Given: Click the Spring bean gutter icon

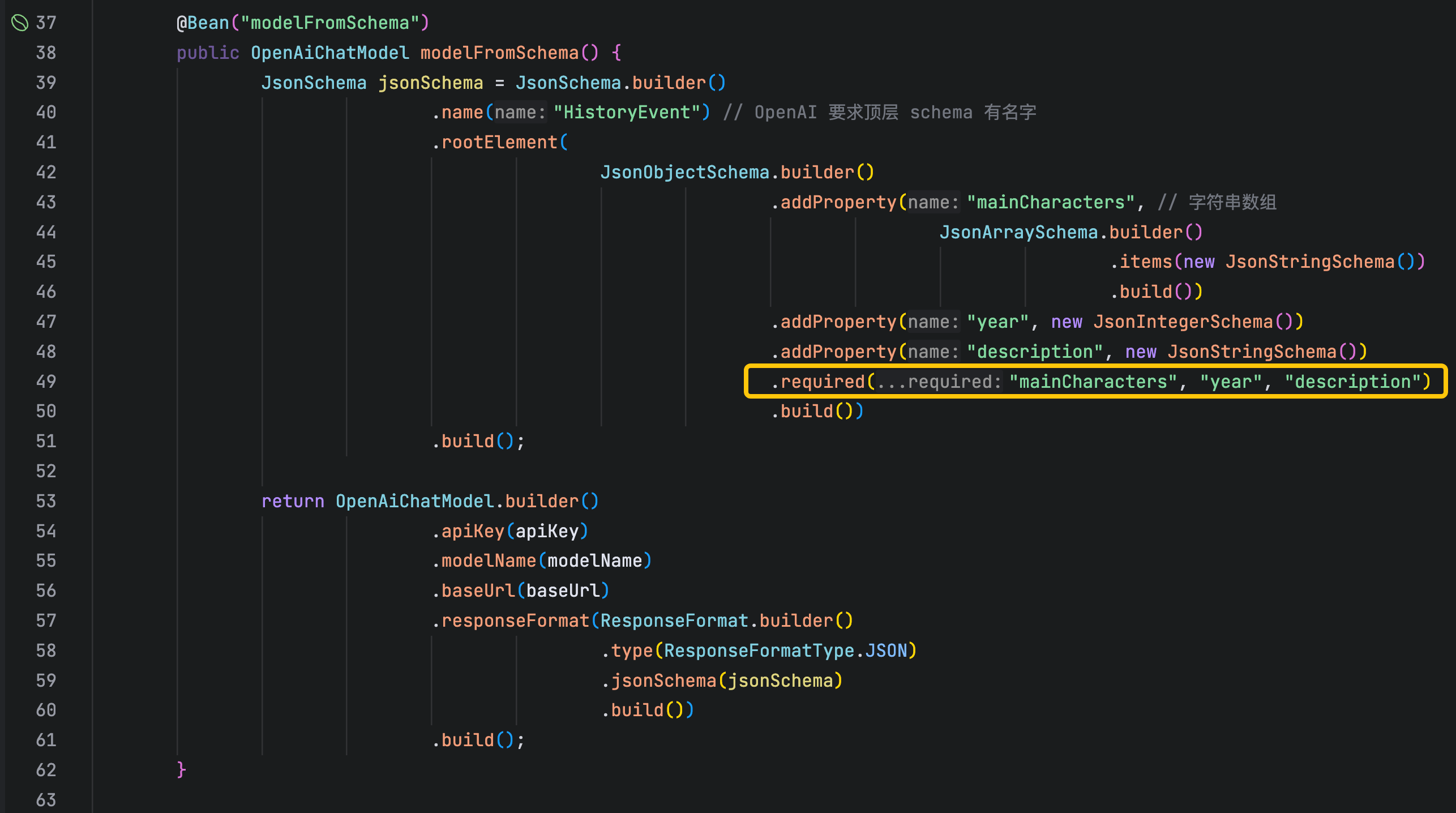Looking at the screenshot, I should [20, 23].
